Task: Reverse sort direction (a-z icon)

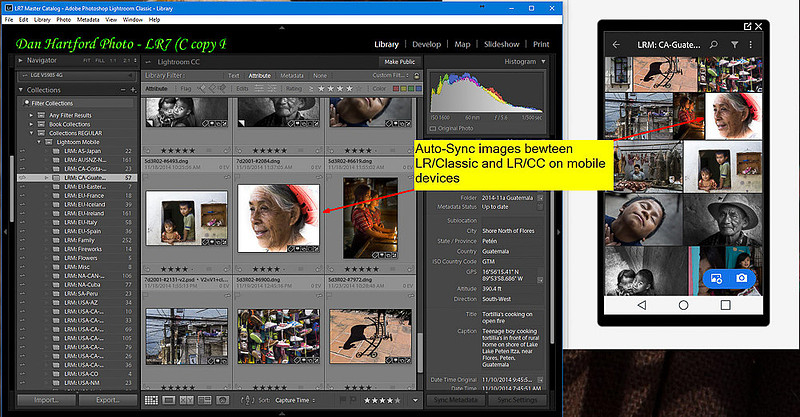Action: click(x=247, y=400)
